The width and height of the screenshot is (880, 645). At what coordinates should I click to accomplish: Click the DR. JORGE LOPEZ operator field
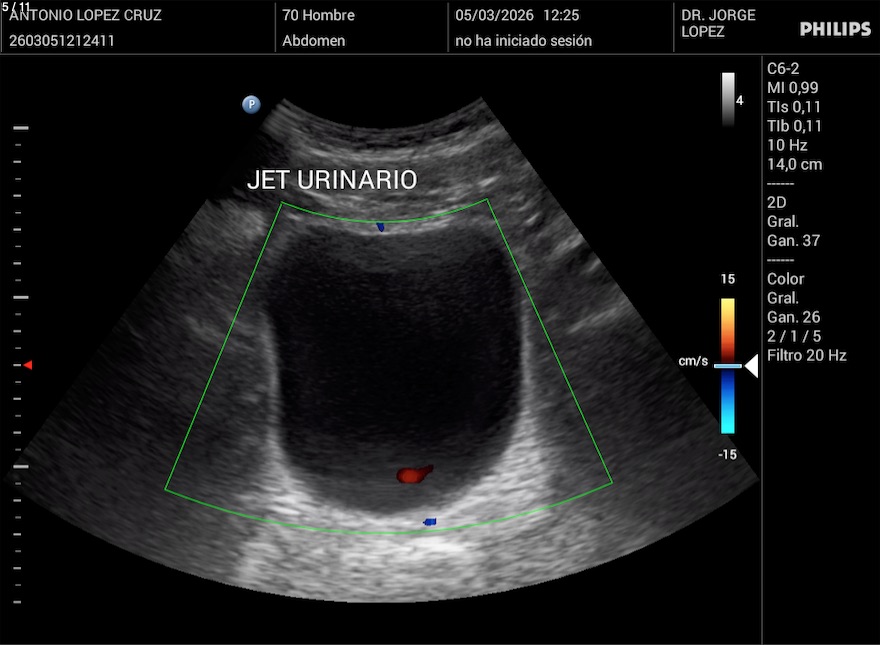[x=718, y=24]
